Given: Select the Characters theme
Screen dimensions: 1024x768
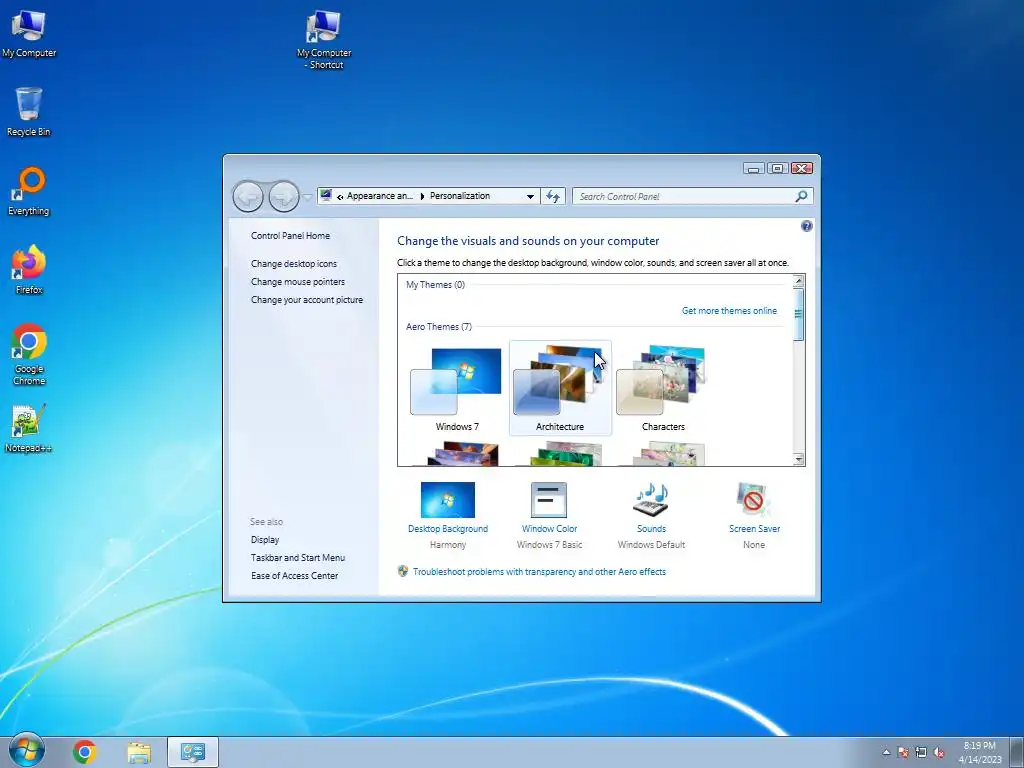Looking at the screenshot, I should click(x=663, y=389).
